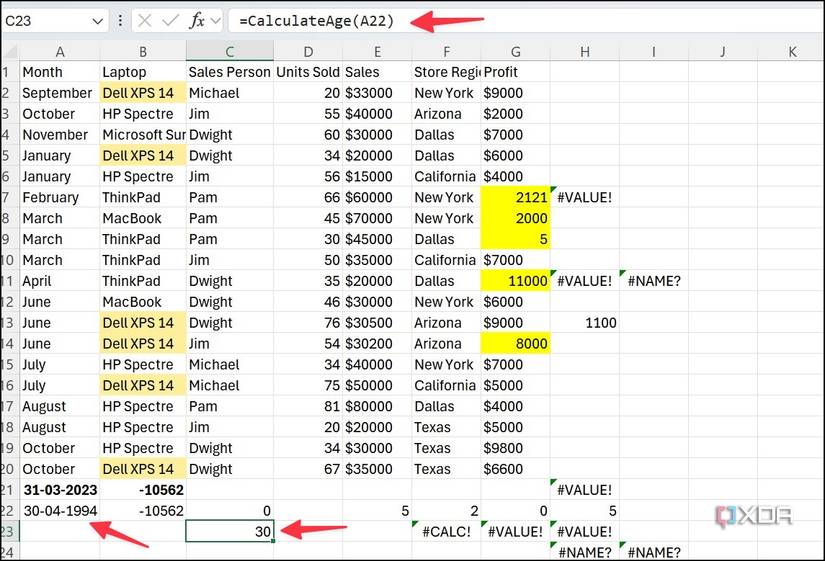Click the '#CALC!' error cell
The width and height of the screenshot is (825, 561).
[446, 532]
